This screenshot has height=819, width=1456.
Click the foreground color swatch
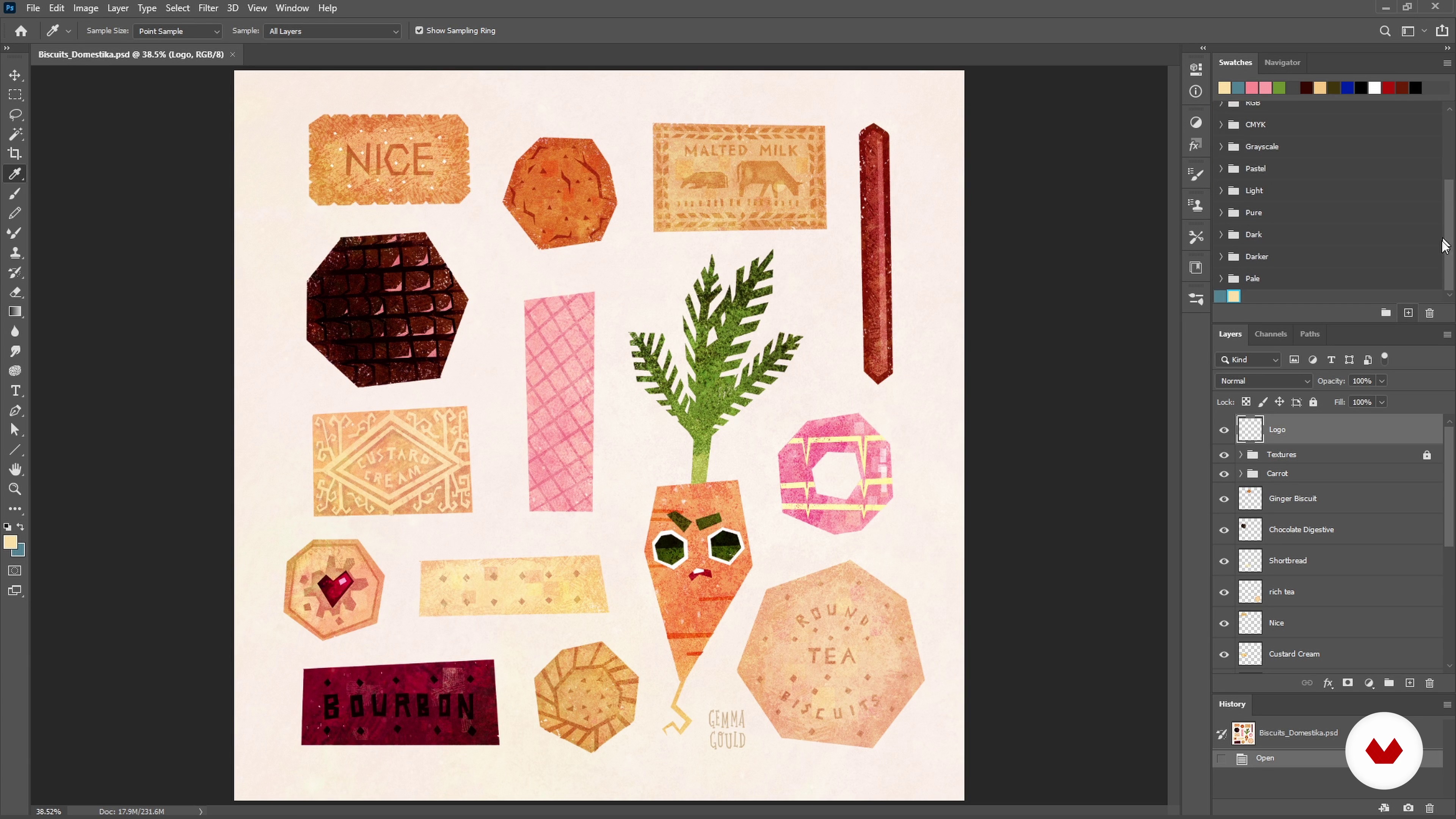(x=9, y=542)
